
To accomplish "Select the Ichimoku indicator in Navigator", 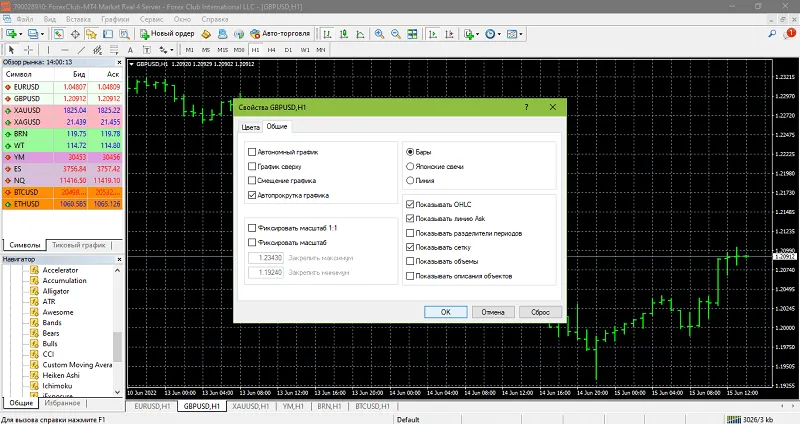I will [57, 386].
